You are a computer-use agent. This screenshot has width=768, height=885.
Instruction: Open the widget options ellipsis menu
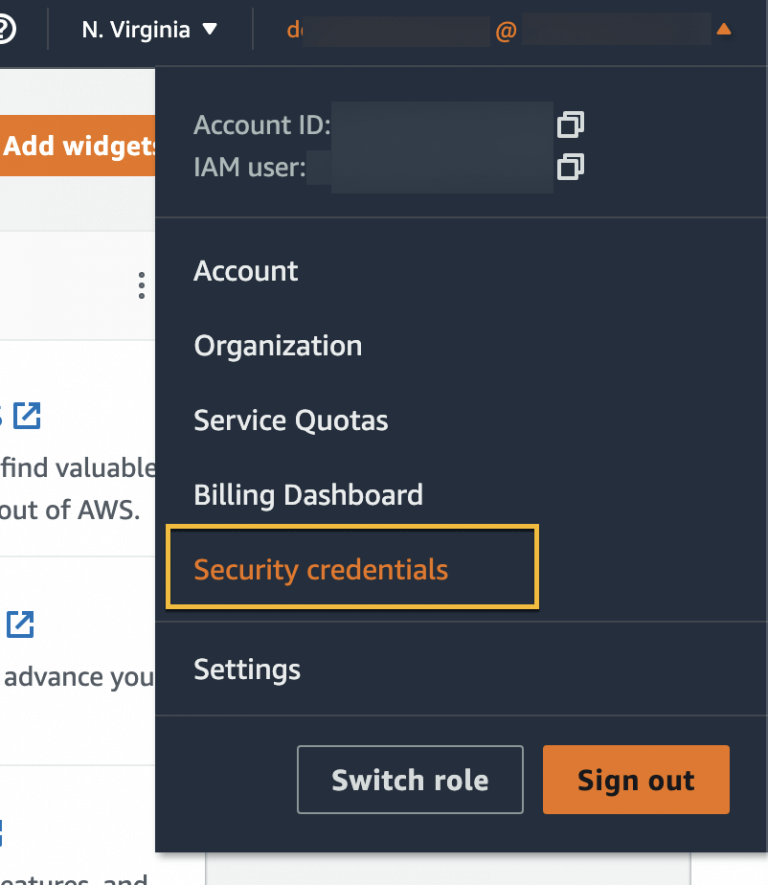pos(141,285)
